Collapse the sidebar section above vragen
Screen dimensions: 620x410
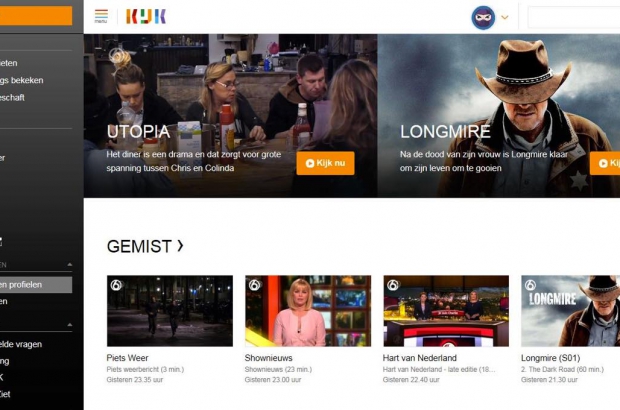[70, 325]
